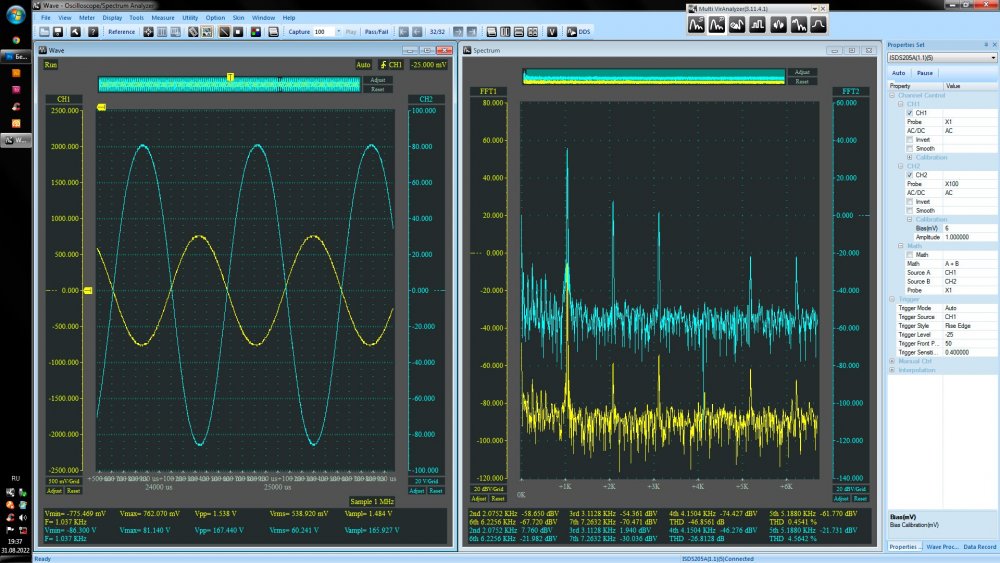Click the color palette toolbar icon

coord(255,32)
